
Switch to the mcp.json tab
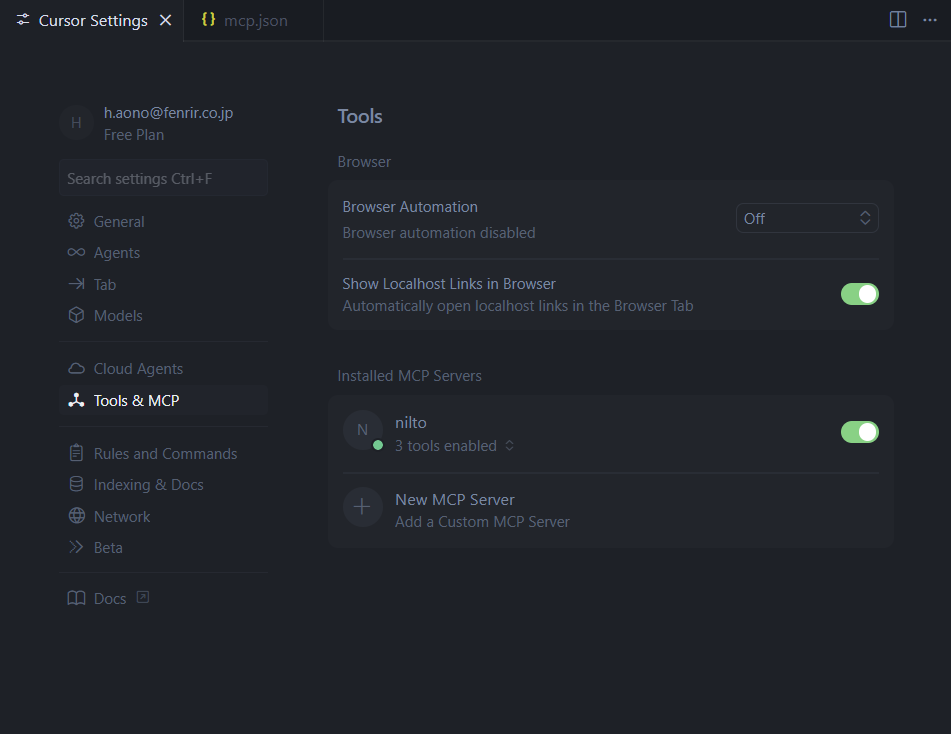click(x=255, y=21)
